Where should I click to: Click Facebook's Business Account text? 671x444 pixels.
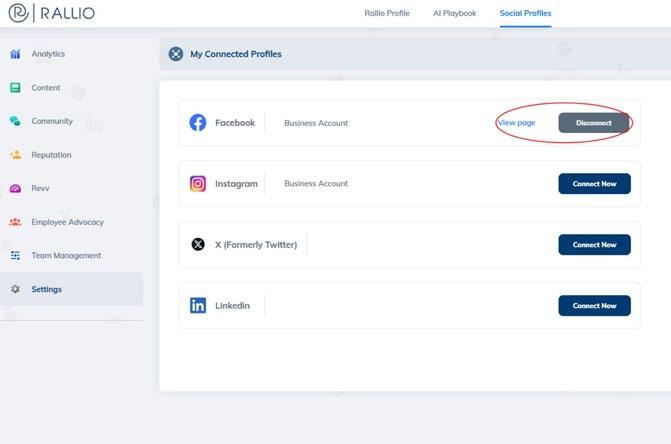click(316, 123)
